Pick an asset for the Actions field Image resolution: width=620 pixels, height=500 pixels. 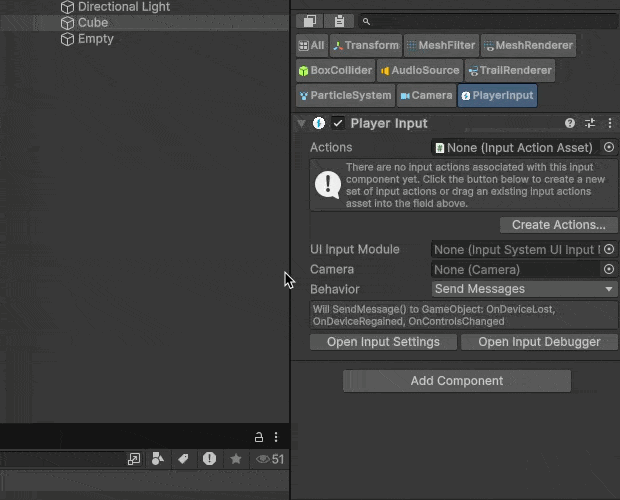point(608,147)
